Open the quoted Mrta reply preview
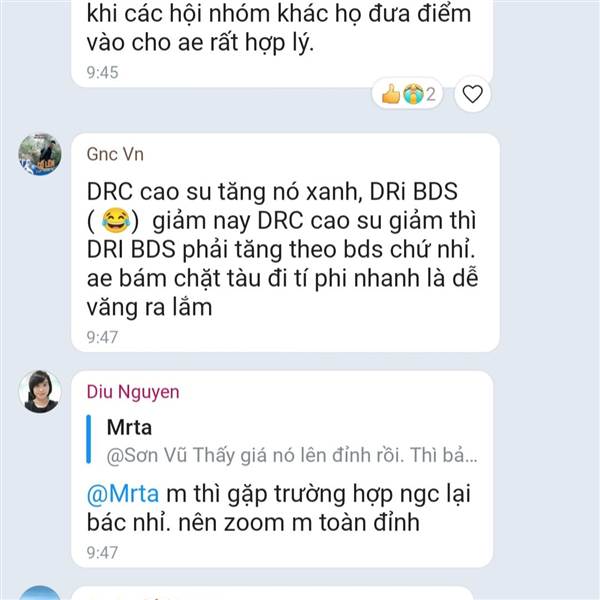 [x=283, y=441]
